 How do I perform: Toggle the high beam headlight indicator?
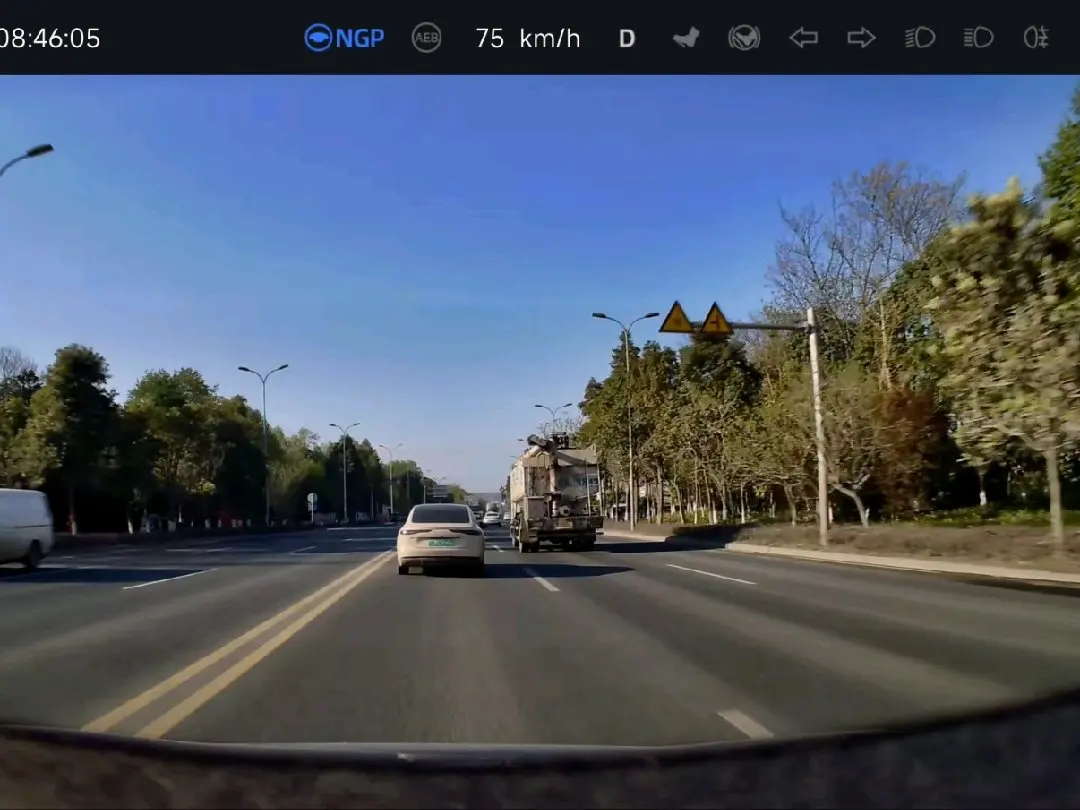point(978,38)
